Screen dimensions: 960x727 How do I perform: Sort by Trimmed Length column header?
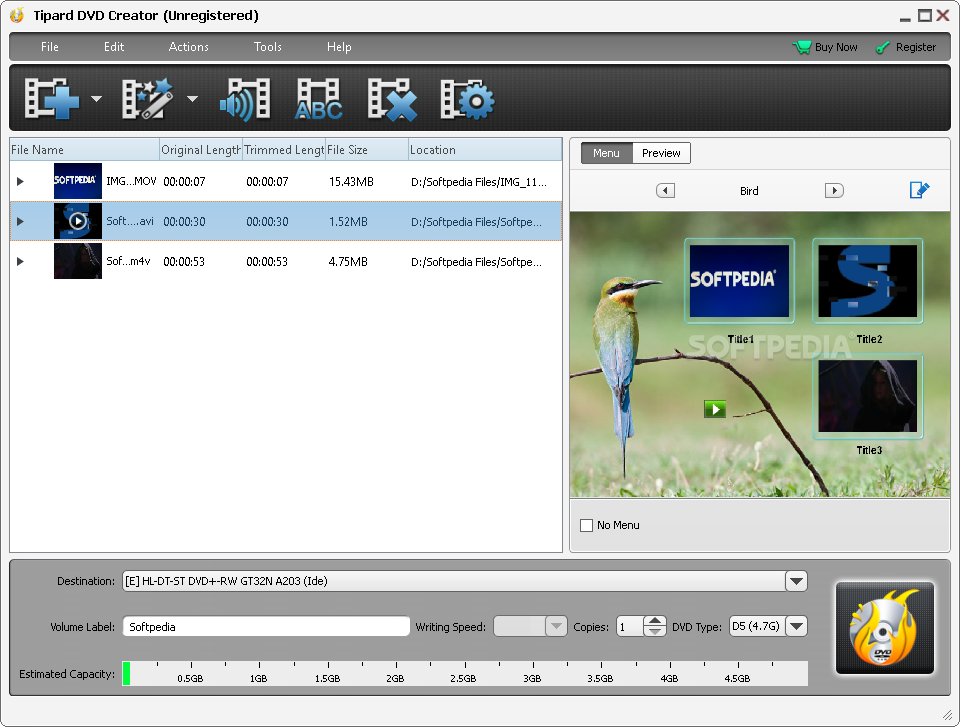click(284, 149)
